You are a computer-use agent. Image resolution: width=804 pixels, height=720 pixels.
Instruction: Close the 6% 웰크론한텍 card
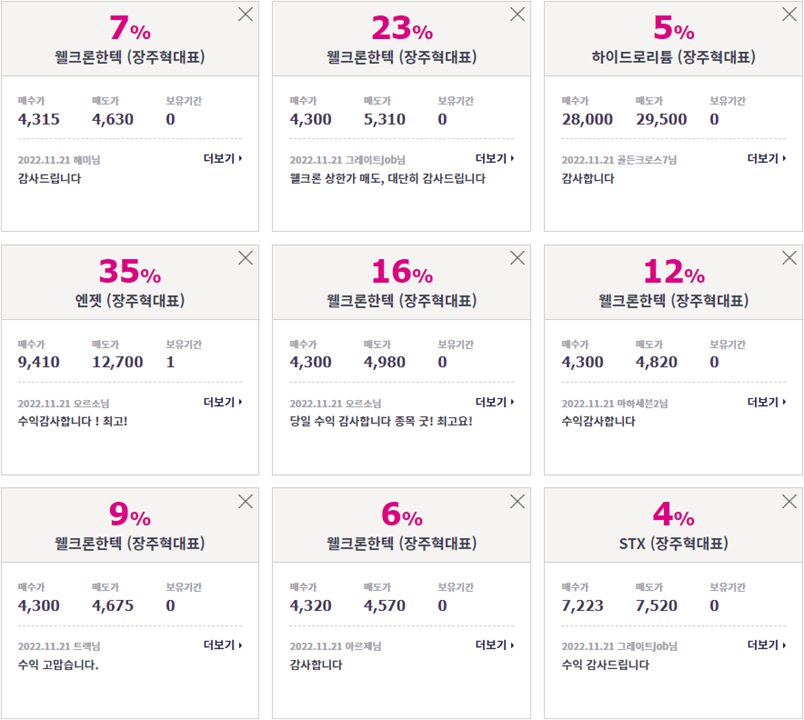coord(517,501)
